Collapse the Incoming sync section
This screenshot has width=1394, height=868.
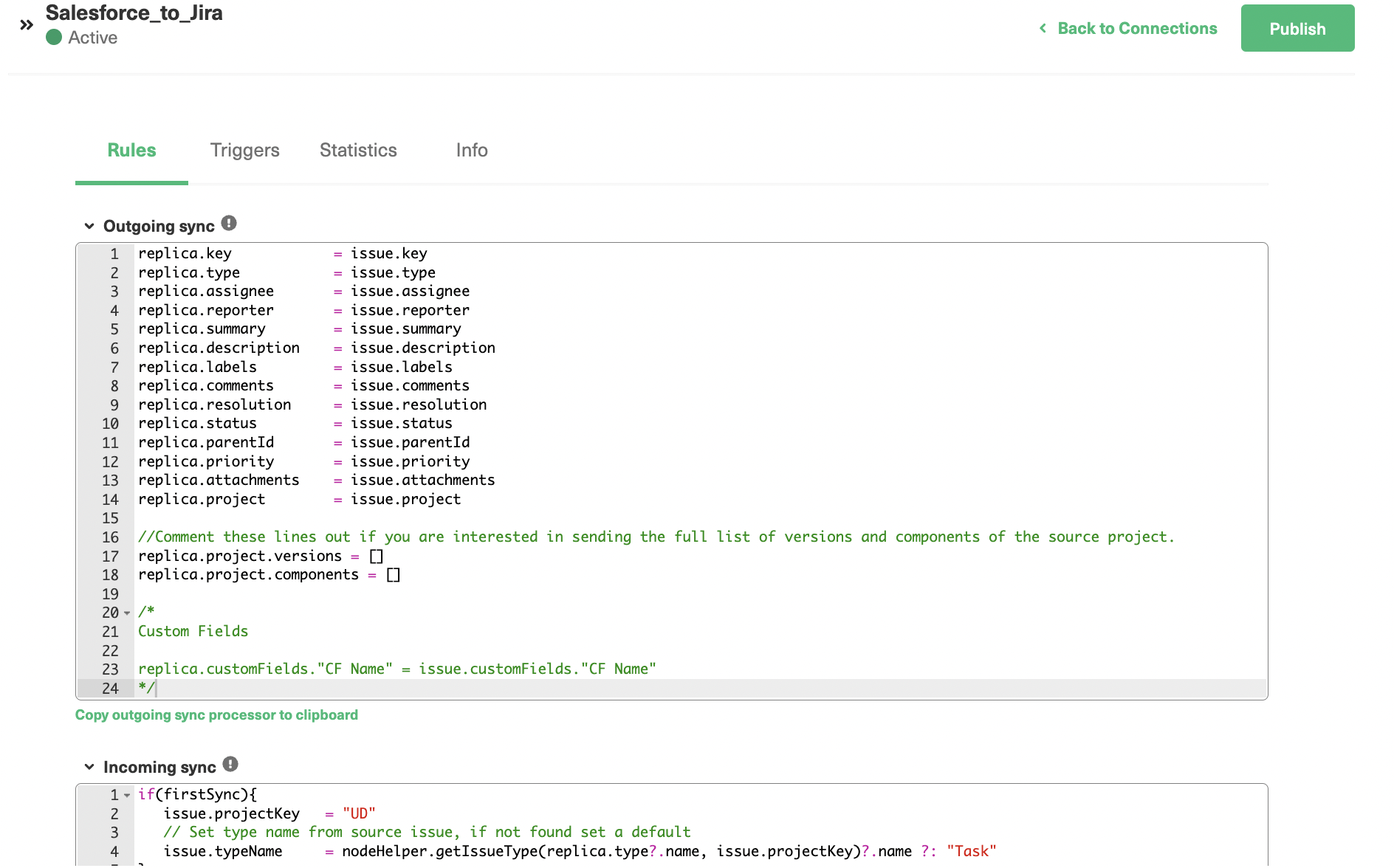(x=89, y=767)
